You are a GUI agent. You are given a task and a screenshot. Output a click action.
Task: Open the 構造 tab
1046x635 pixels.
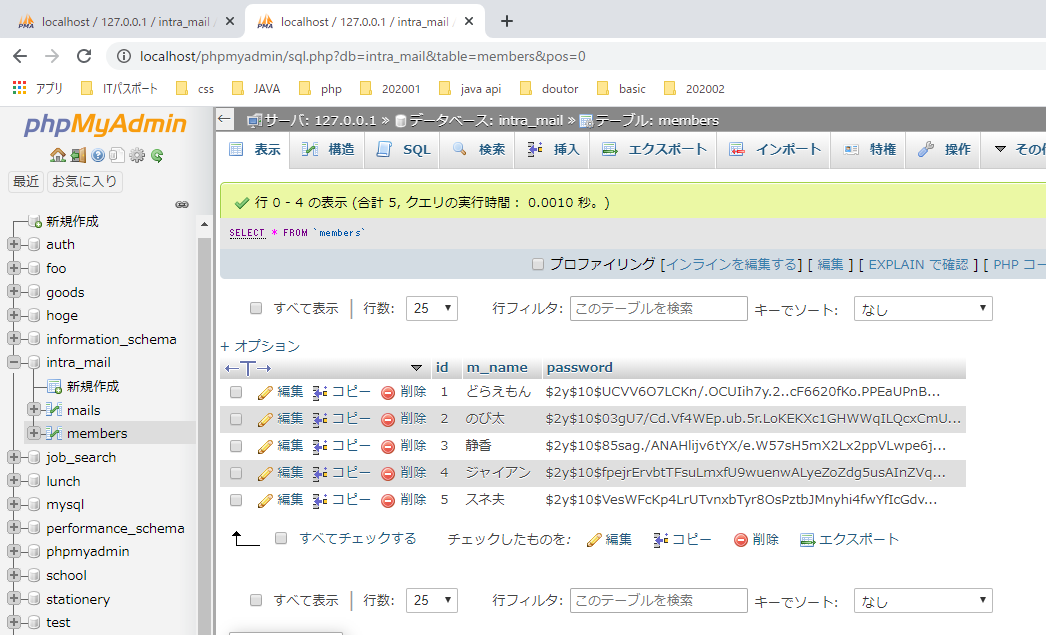(328, 149)
